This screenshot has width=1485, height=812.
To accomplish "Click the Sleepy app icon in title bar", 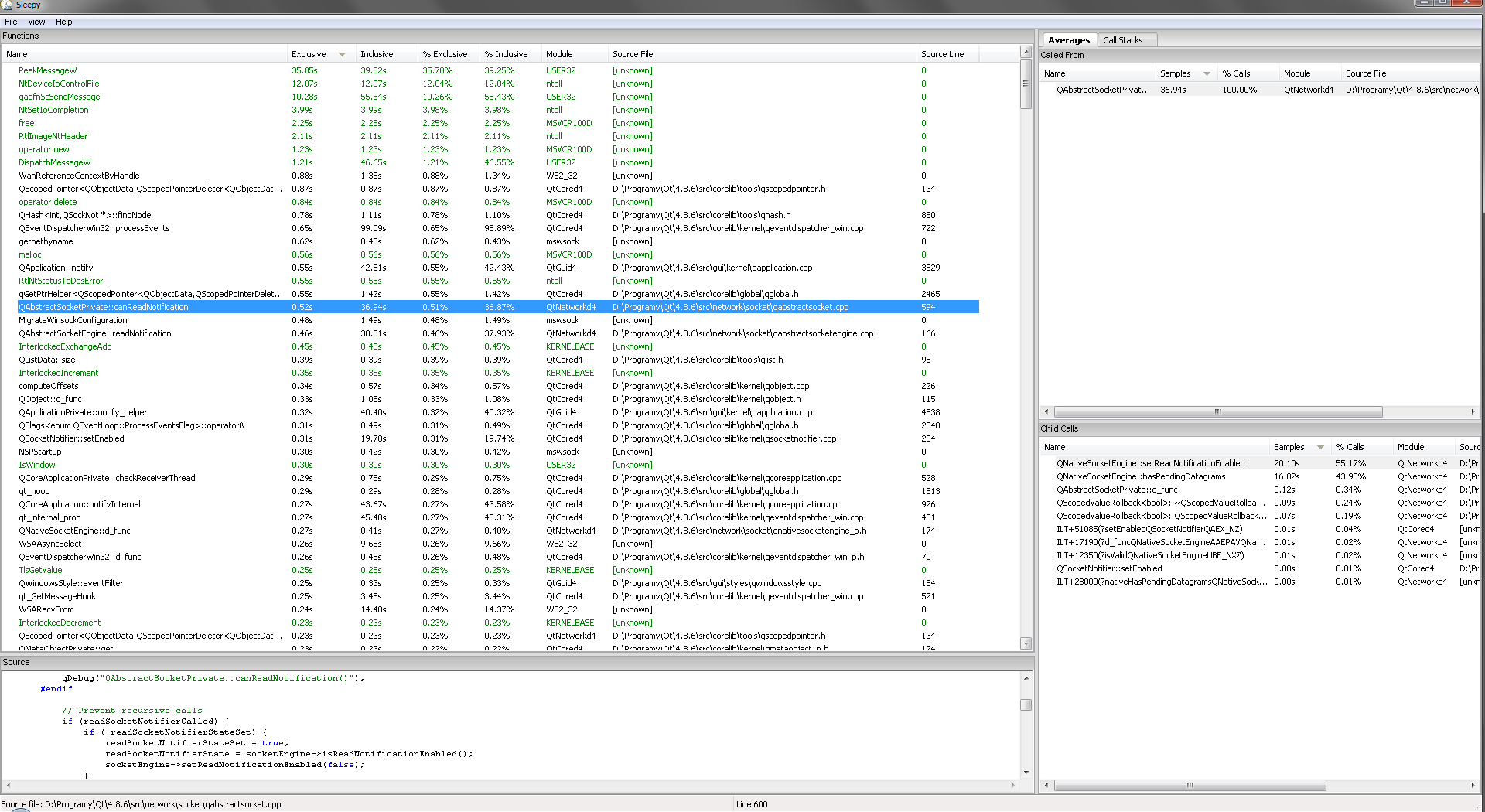I will point(7,5).
